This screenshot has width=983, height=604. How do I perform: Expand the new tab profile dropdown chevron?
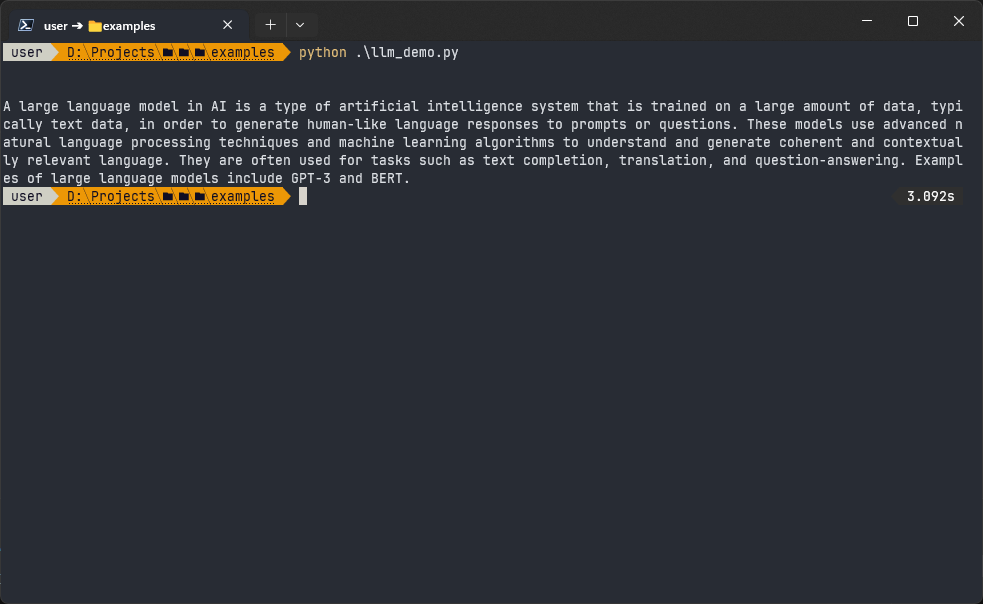click(300, 25)
